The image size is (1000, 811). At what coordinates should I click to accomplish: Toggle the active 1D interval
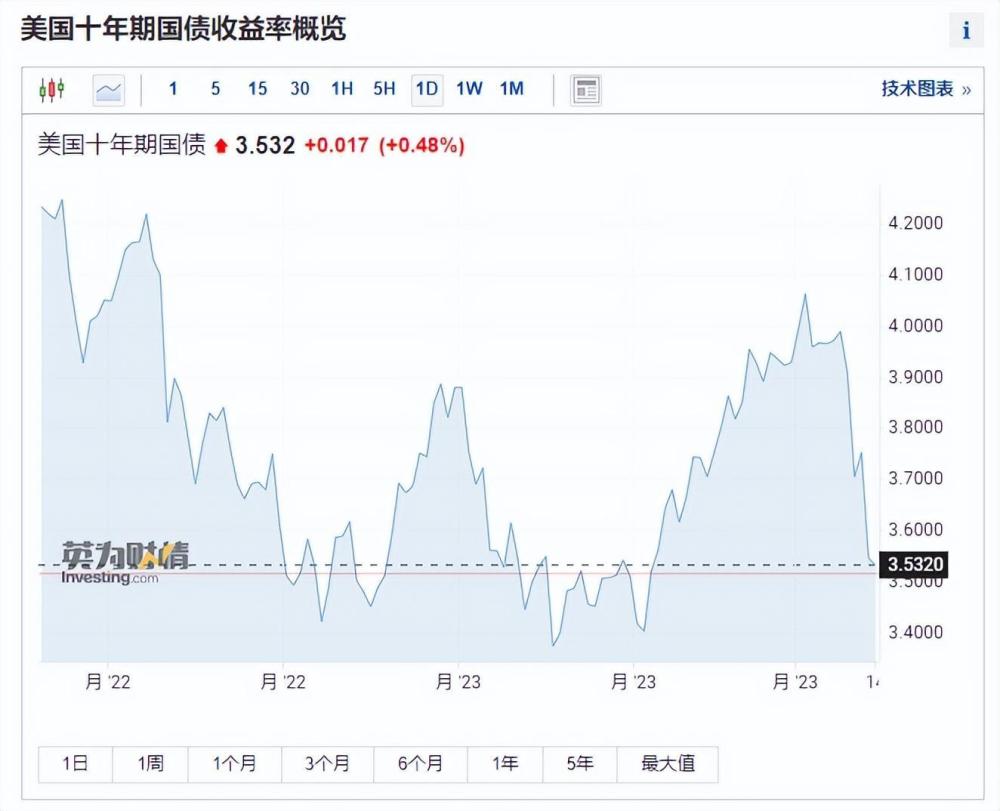pyautogui.click(x=426, y=89)
